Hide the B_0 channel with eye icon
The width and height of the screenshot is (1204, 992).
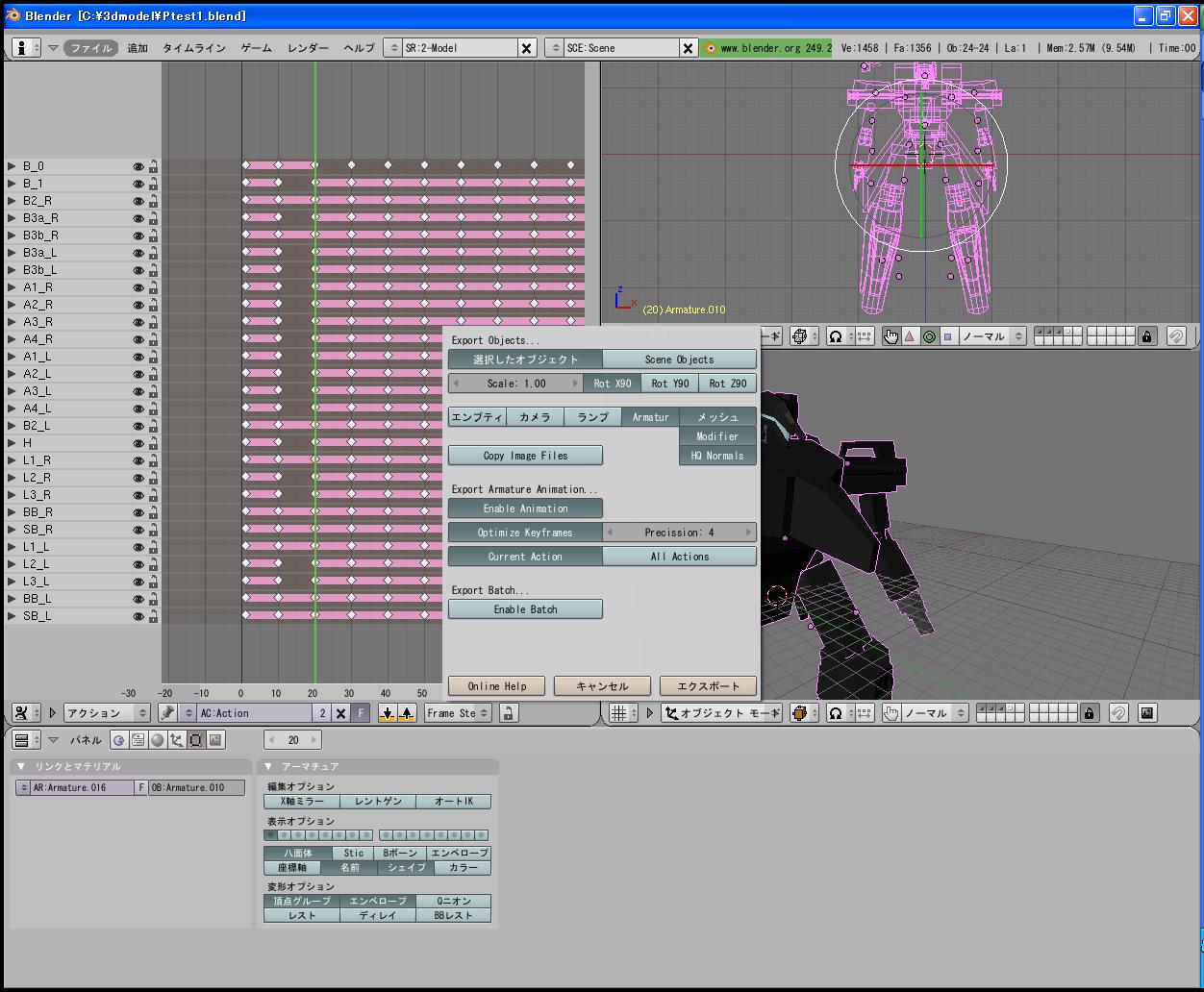pos(138,166)
